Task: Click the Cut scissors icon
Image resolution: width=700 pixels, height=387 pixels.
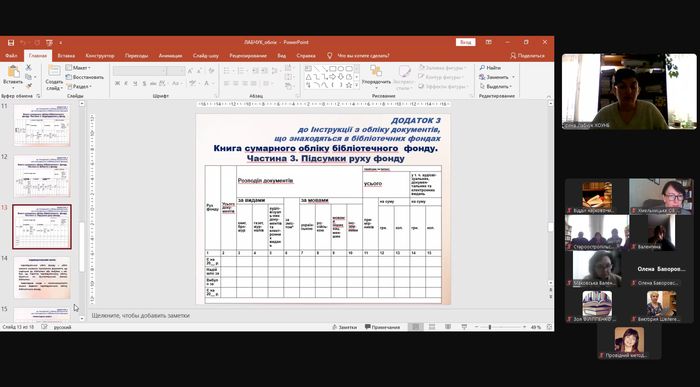Action: [29, 67]
